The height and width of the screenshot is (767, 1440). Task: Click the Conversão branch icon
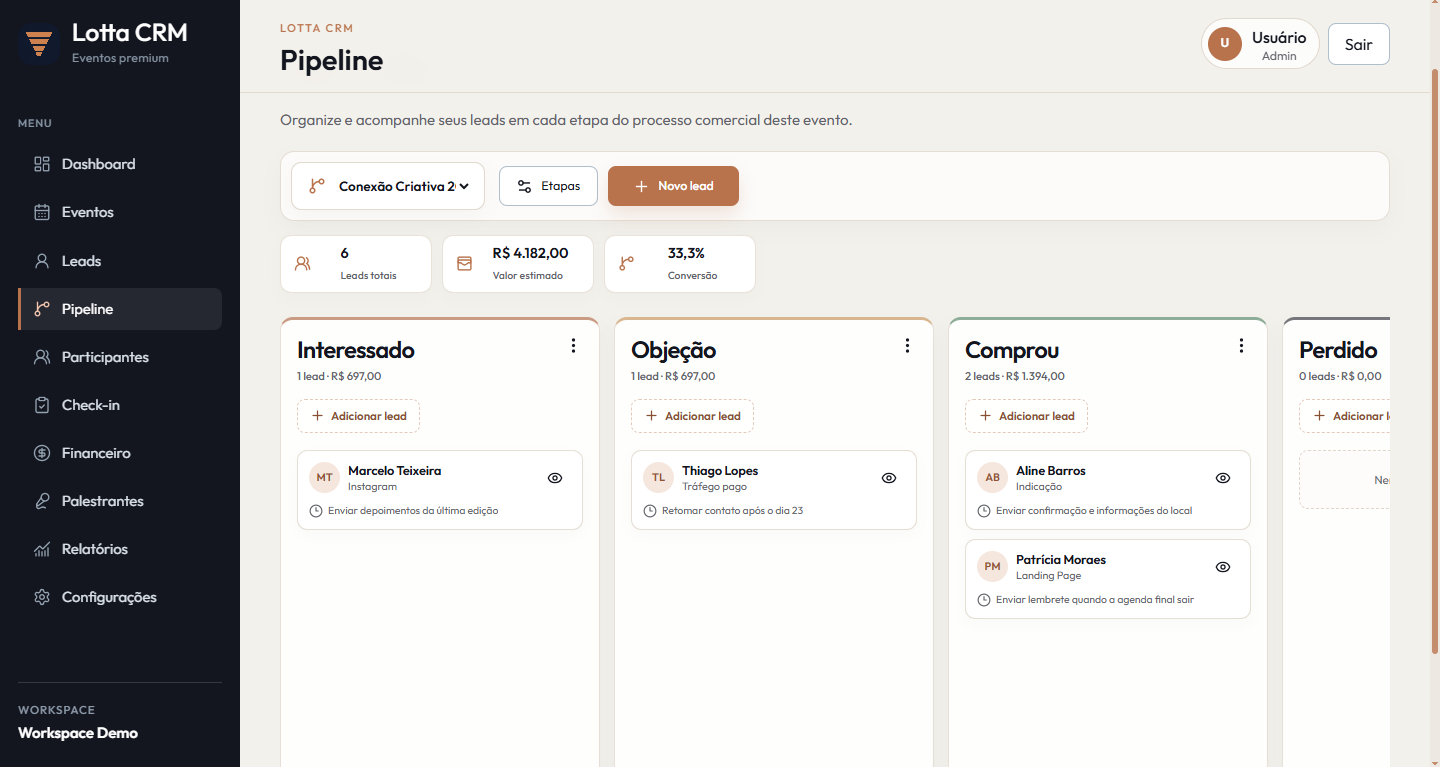pyautogui.click(x=626, y=264)
